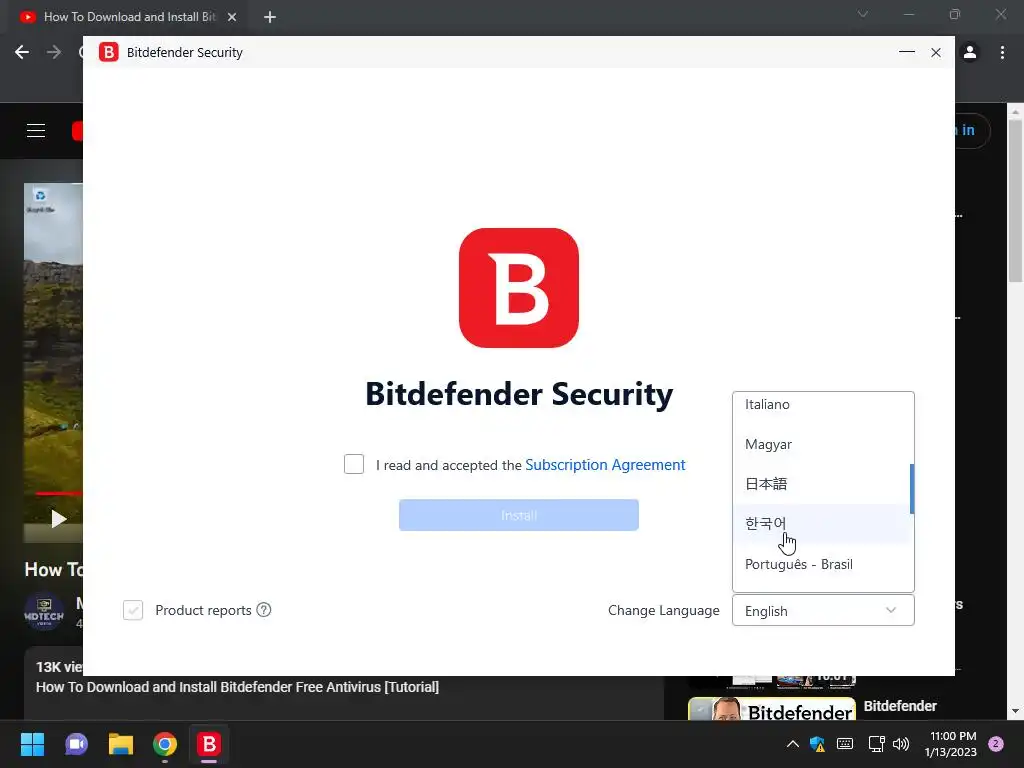The height and width of the screenshot is (768, 1024).
Task: Open File Explorer from taskbar
Action: pos(121,744)
